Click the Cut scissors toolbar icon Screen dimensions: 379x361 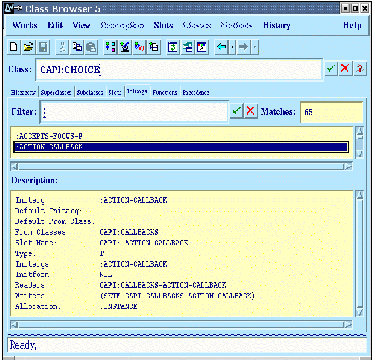point(62,48)
